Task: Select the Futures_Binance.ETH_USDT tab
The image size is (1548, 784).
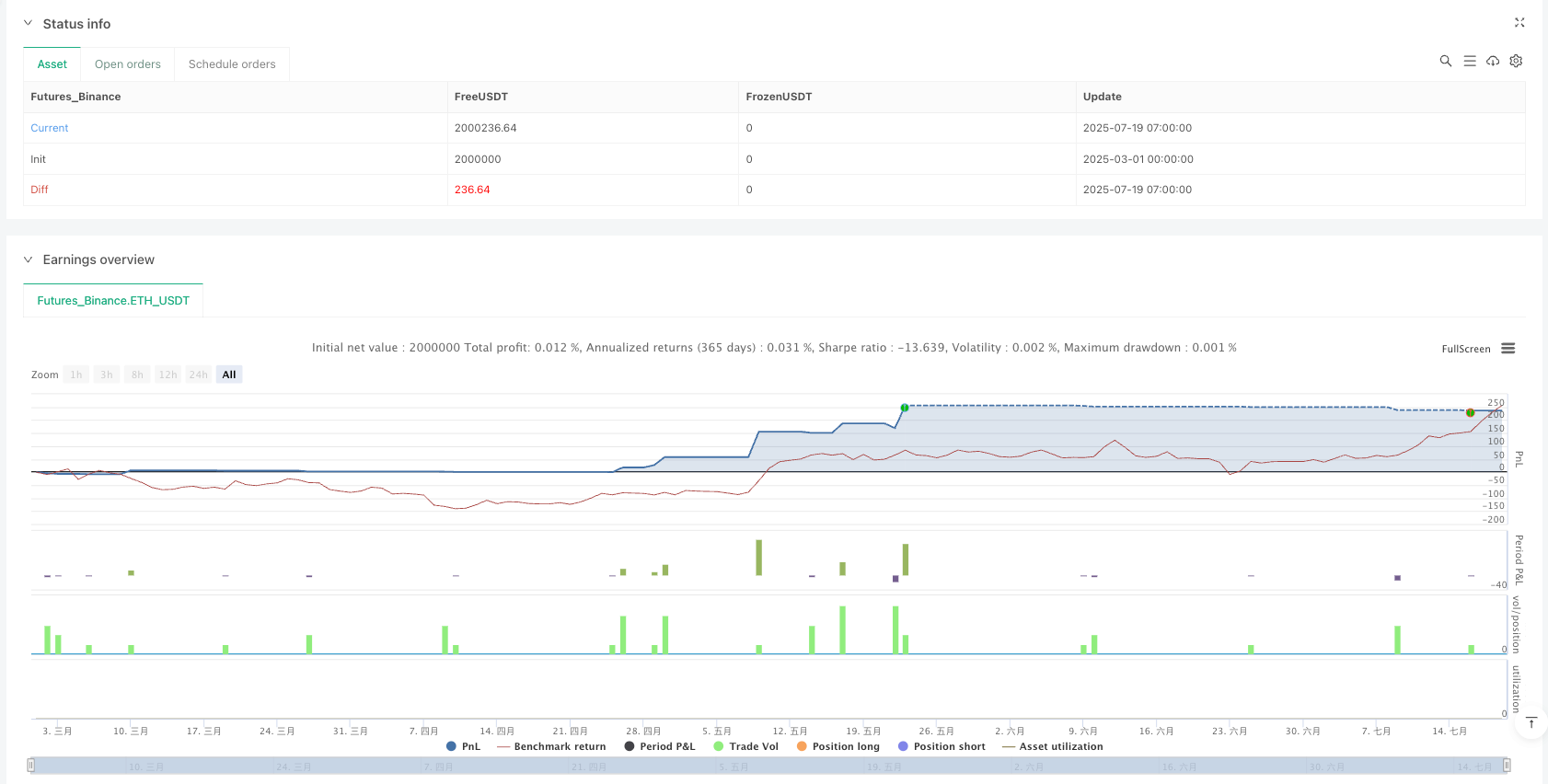Action: click(x=113, y=301)
